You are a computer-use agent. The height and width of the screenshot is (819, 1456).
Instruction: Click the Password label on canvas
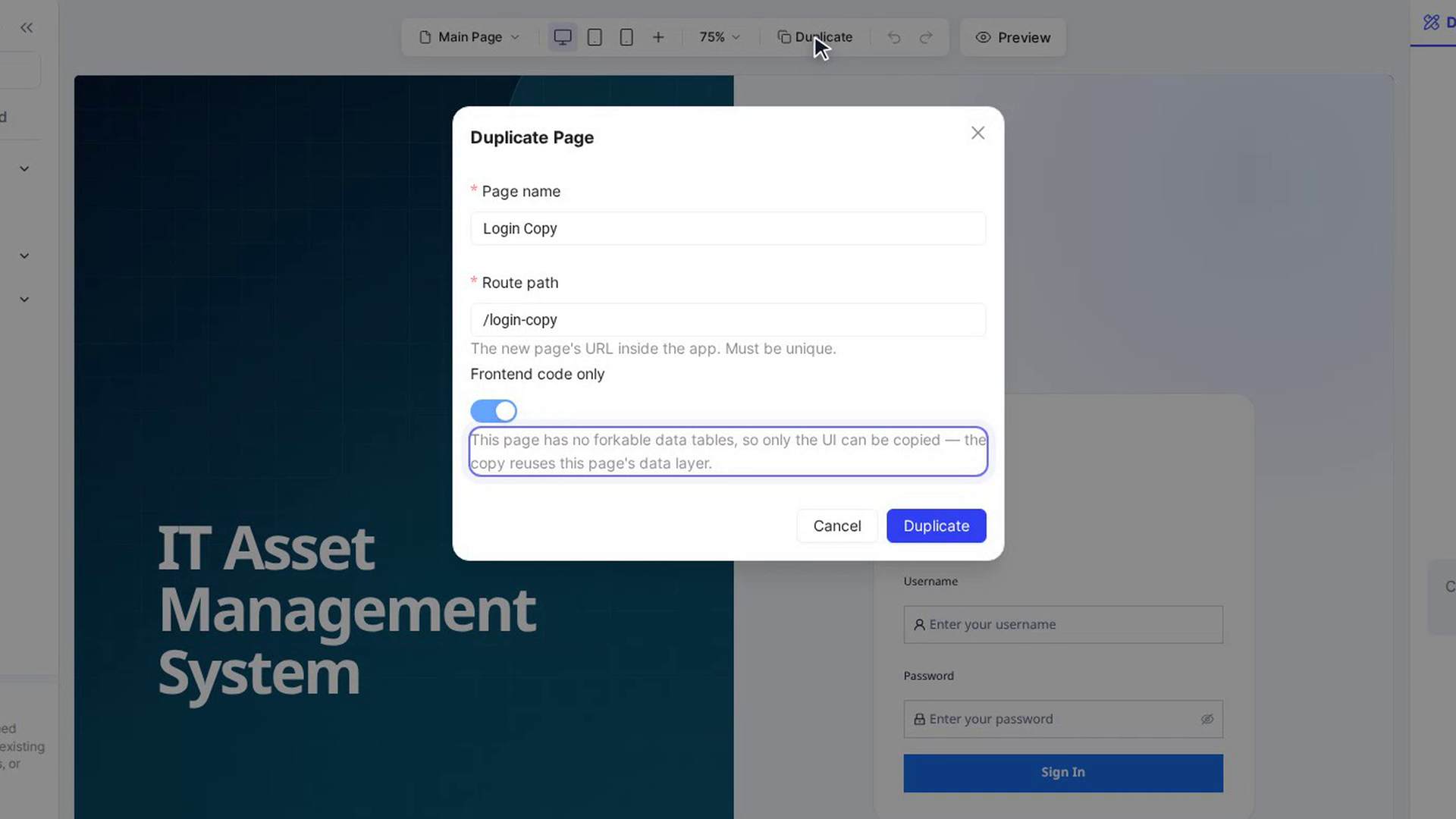(x=928, y=676)
